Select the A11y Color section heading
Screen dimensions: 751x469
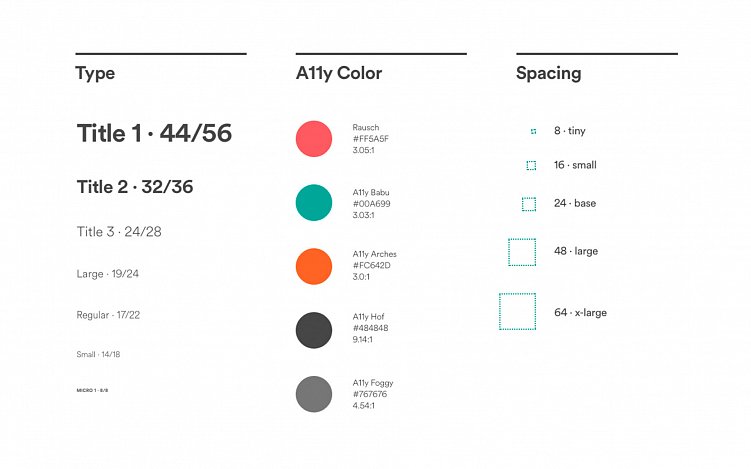339,73
